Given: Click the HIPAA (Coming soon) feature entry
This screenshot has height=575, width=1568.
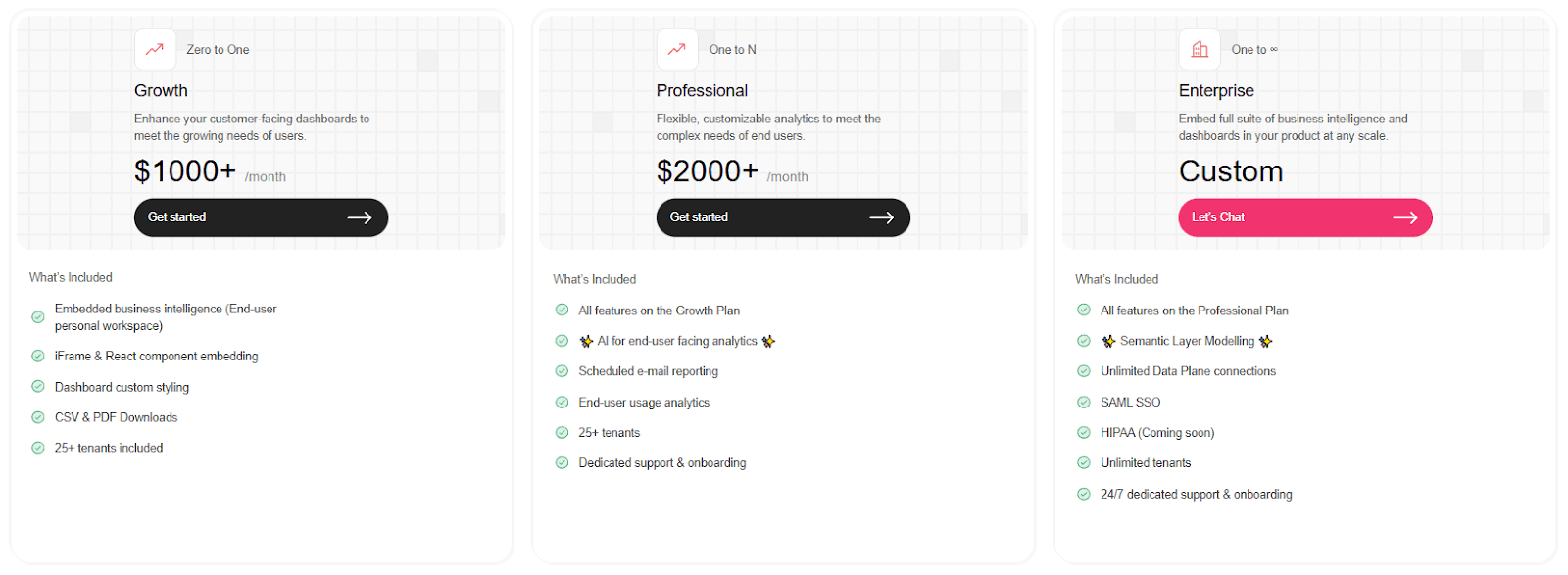Looking at the screenshot, I should coord(1157,432).
